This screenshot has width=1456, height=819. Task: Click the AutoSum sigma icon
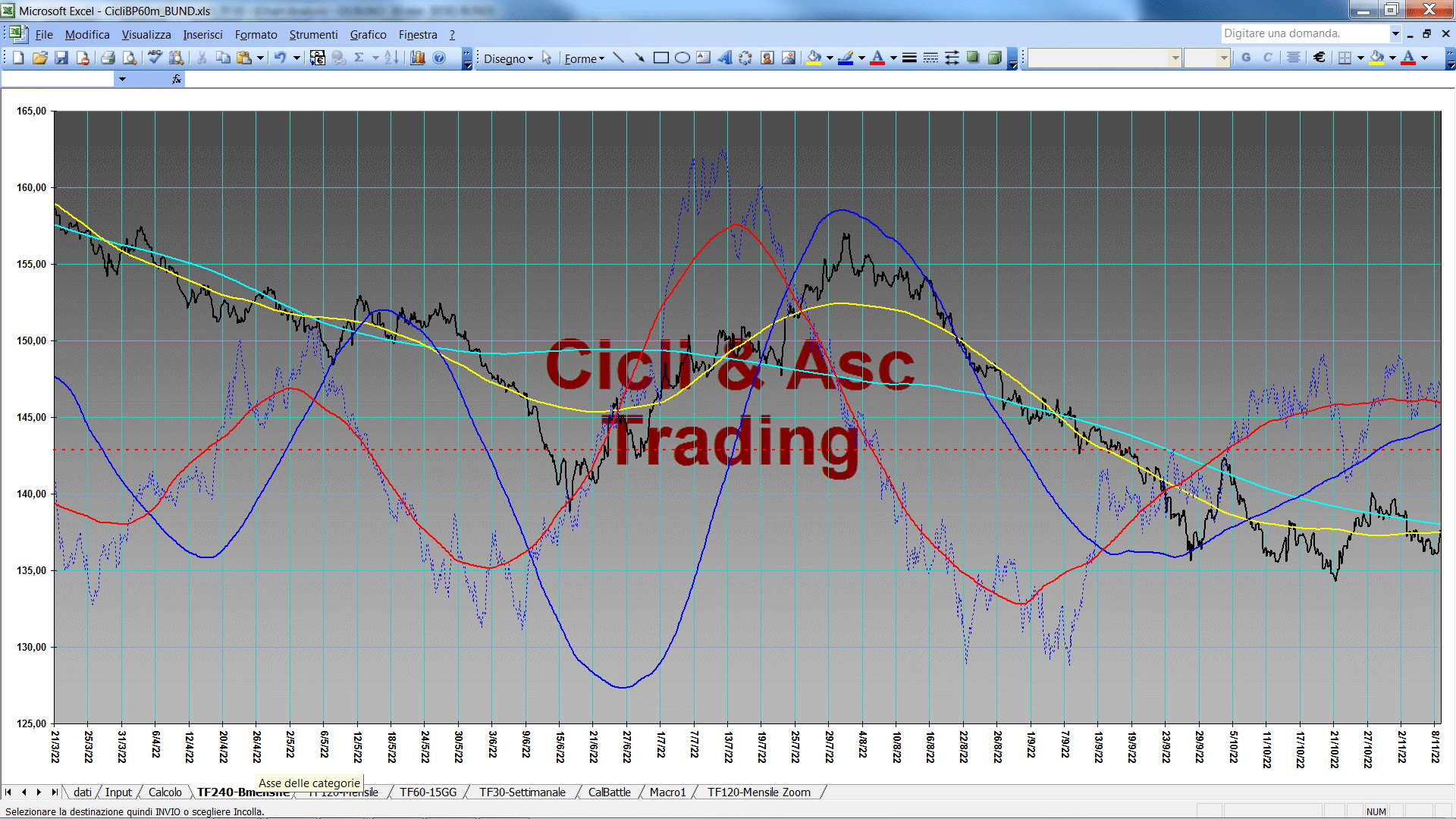(x=359, y=58)
